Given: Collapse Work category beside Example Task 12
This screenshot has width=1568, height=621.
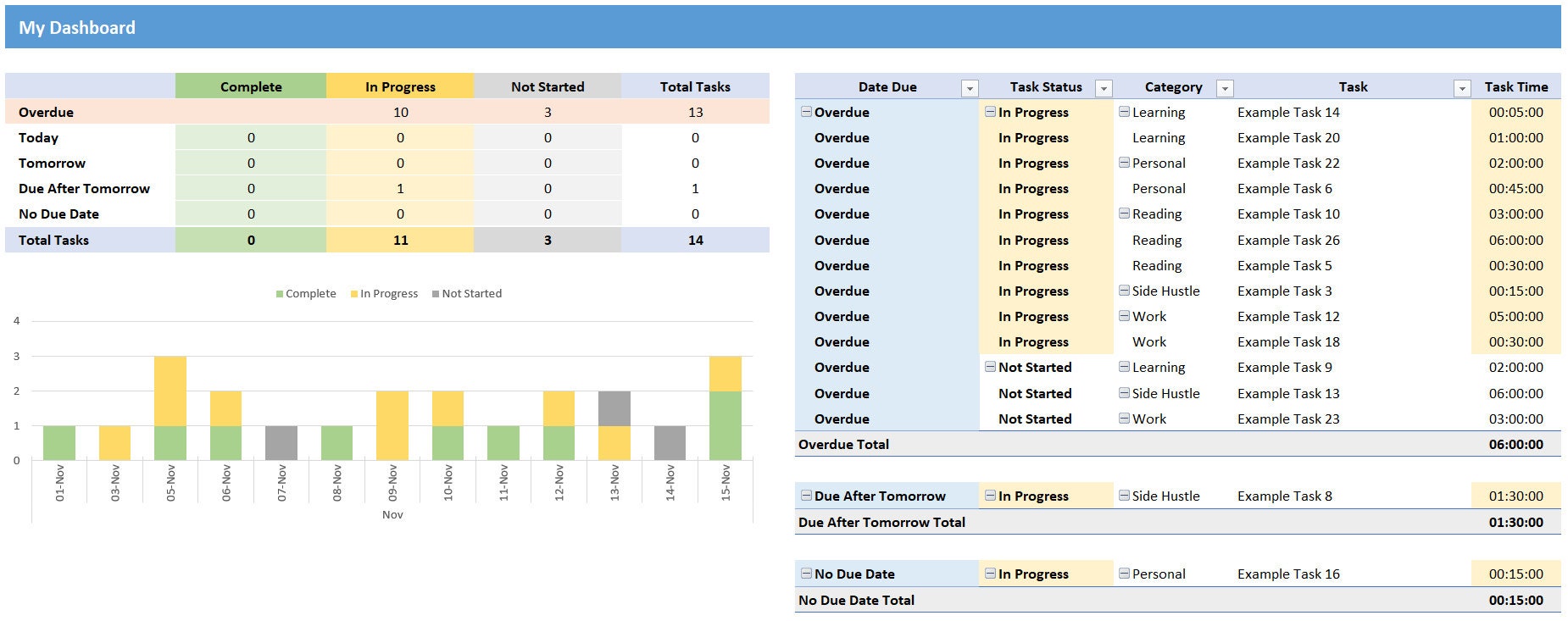Looking at the screenshot, I should tap(1124, 315).
